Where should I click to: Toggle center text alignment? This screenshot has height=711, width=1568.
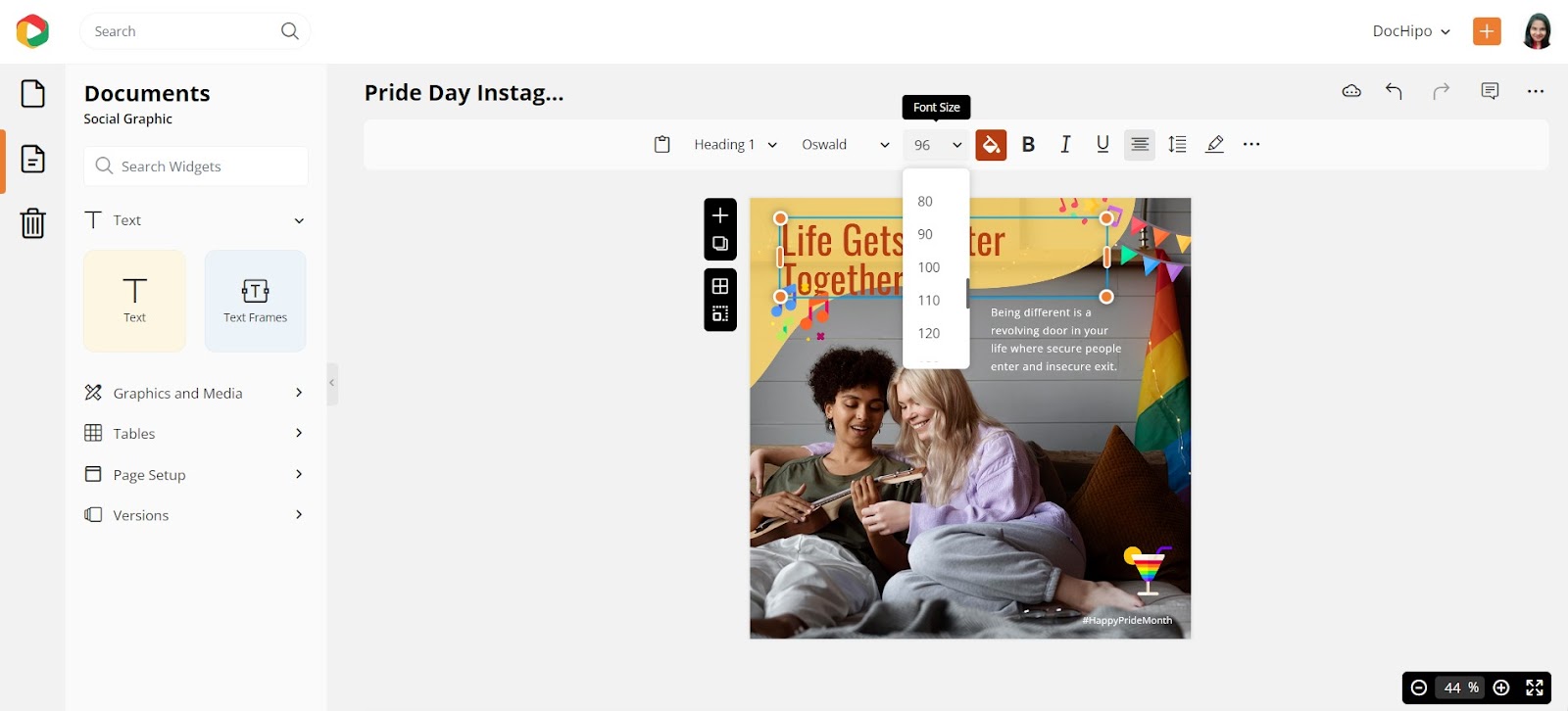1140,145
